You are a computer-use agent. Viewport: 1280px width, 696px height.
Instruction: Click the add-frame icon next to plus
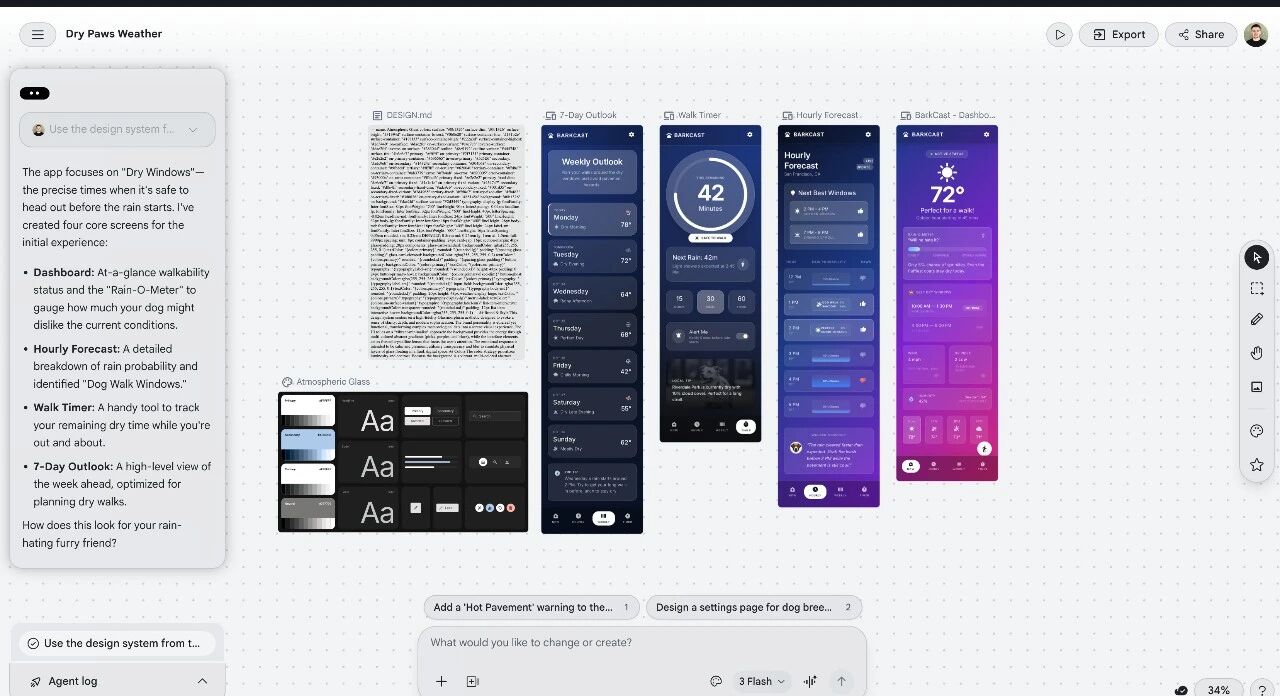pos(473,681)
